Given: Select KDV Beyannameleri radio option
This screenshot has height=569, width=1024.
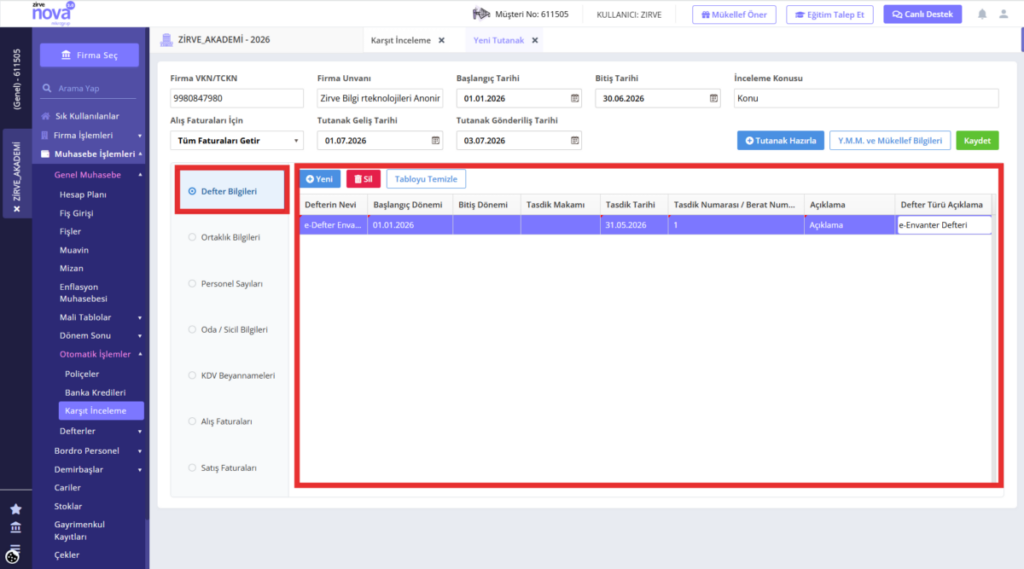Looking at the screenshot, I should [x=192, y=376].
